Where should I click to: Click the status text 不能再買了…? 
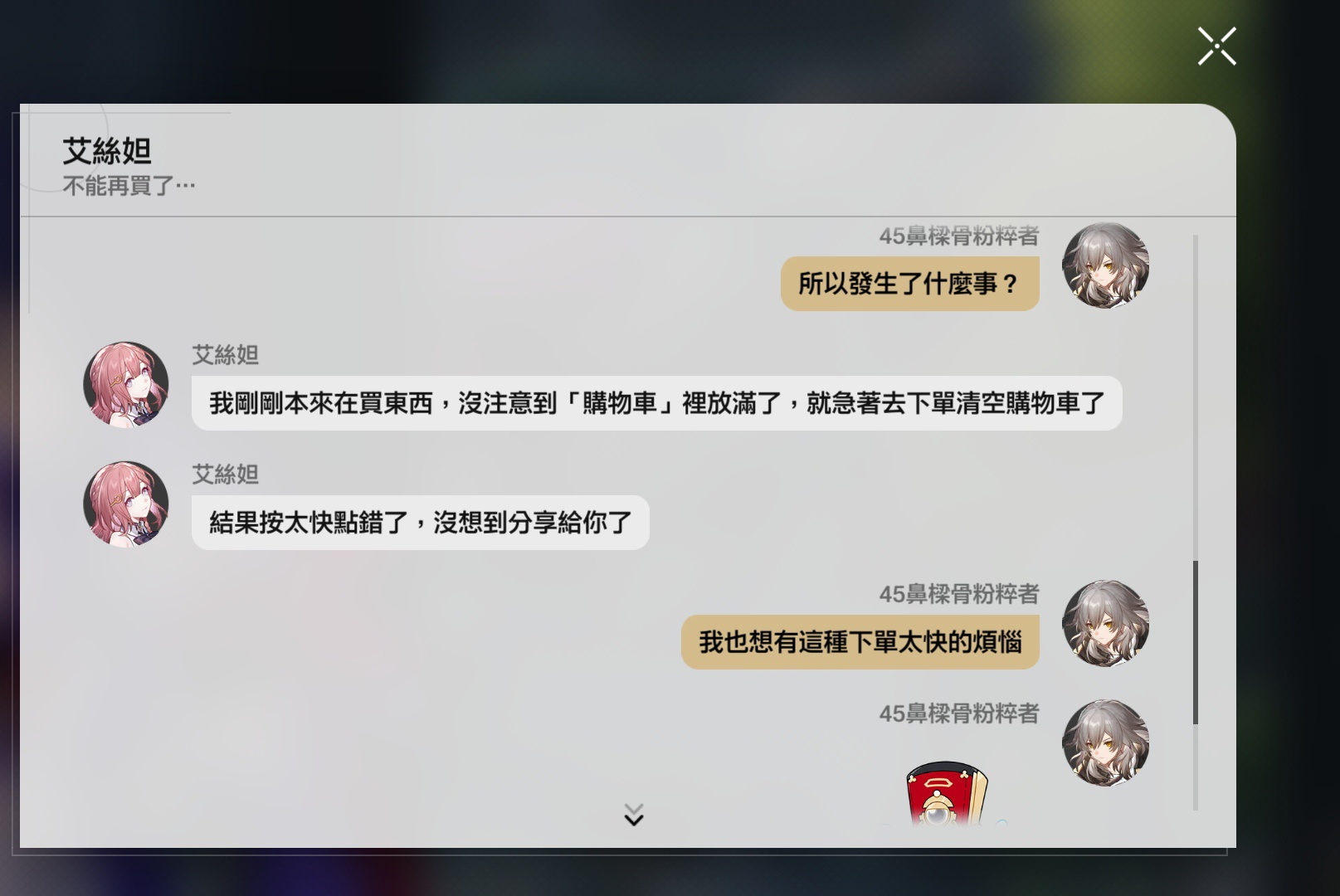click(x=129, y=186)
